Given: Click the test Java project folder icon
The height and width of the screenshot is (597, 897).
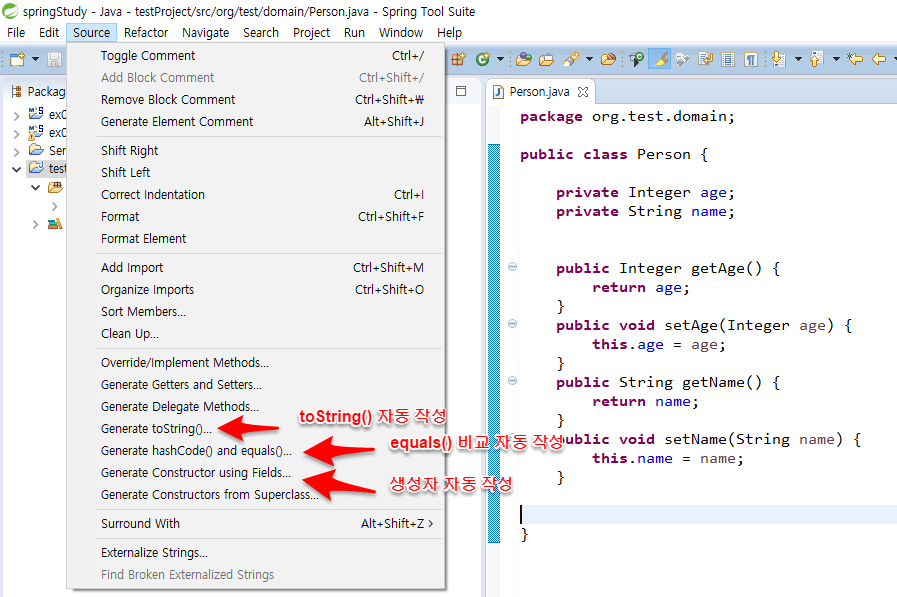Looking at the screenshot, I should pos(36,168).
